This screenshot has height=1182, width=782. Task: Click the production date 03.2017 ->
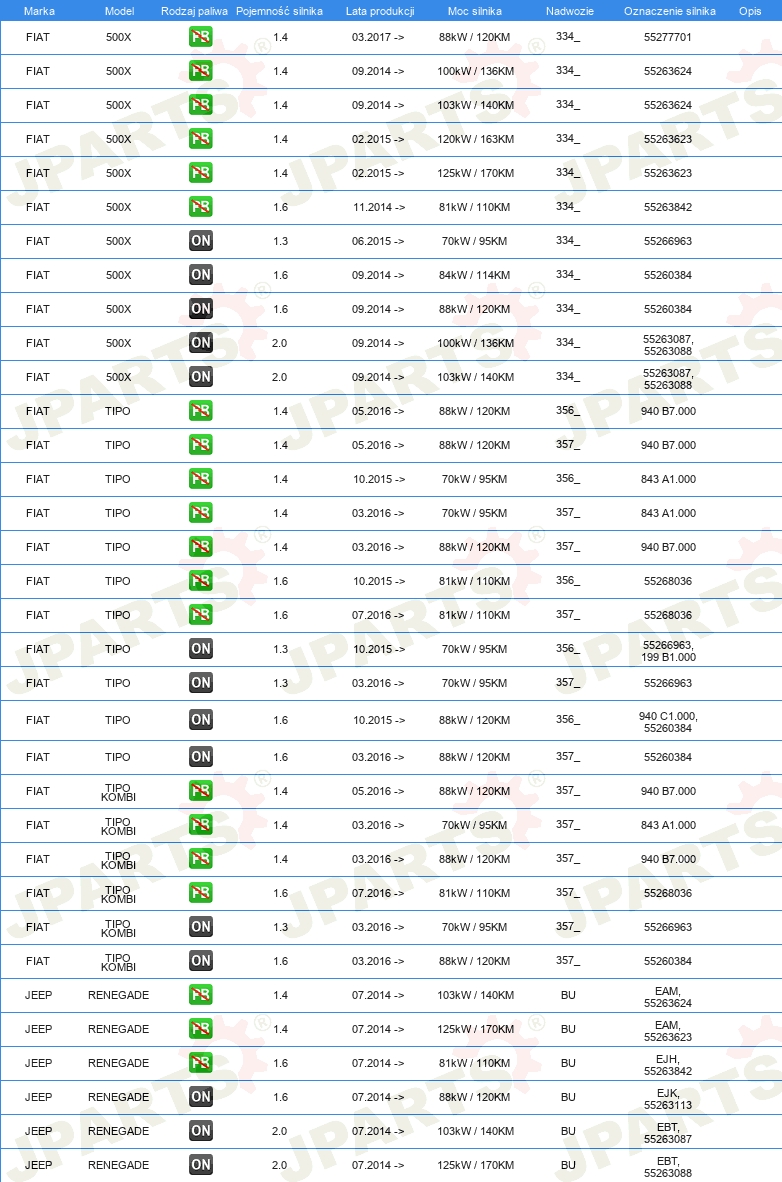[x=378, y=37]
